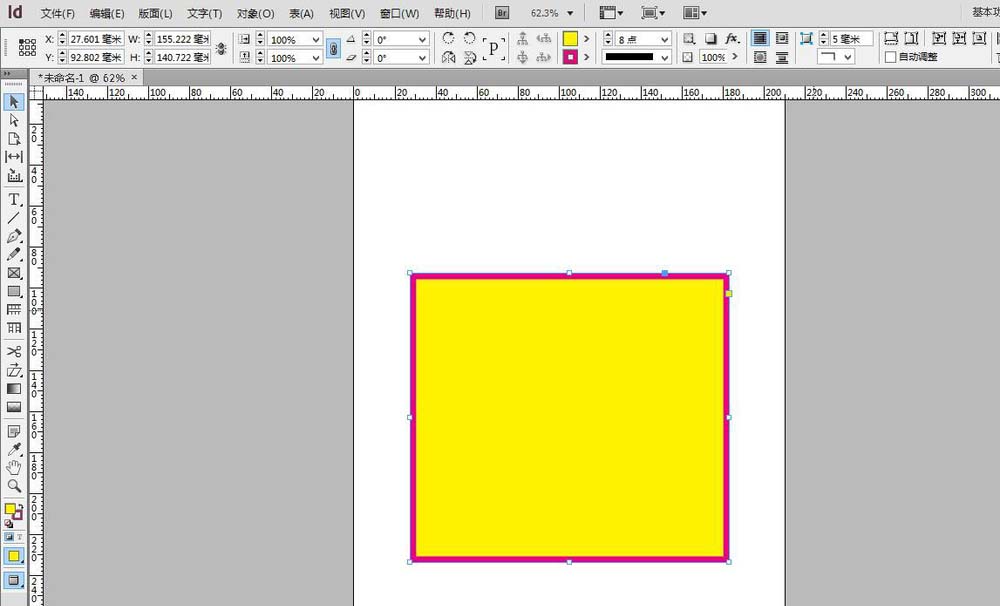Open the 表(A) menu

301,13
